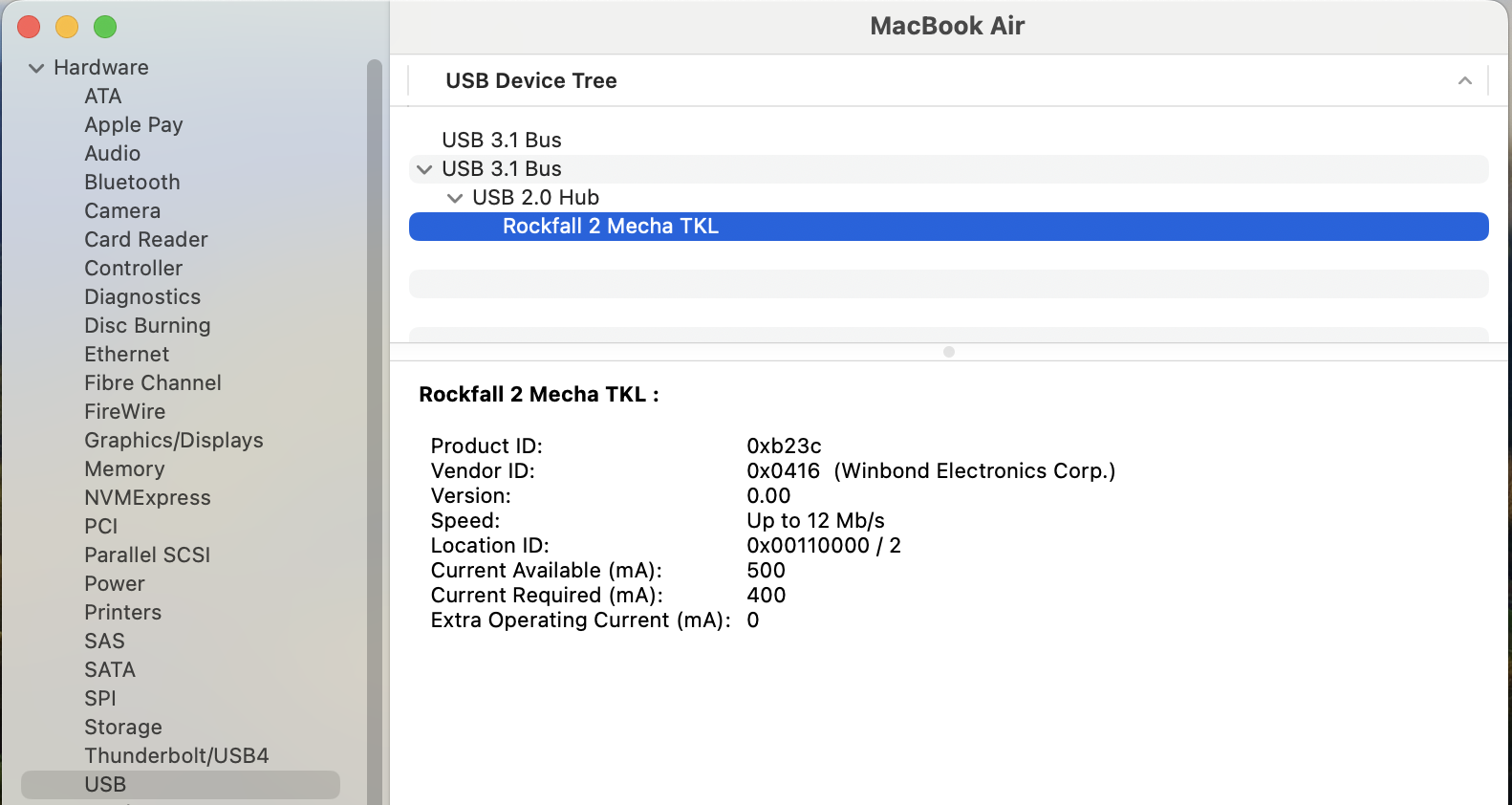Viewport: 1512px width, 805px height.
Task: Click the Rockfall 2 Mecha TKL details heading
Action: point(539,395)
